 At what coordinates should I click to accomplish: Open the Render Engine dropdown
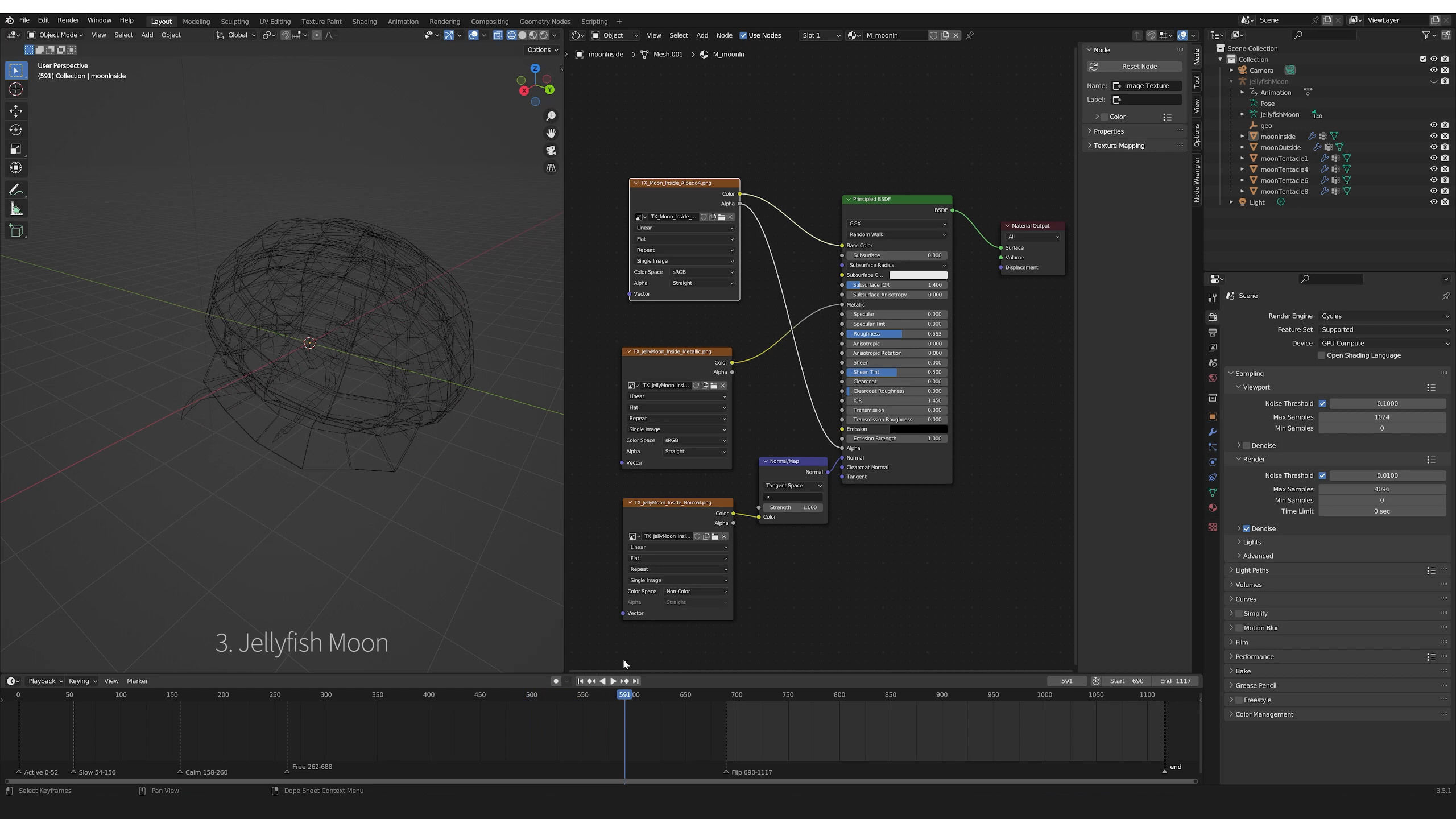pos(1383,316)
